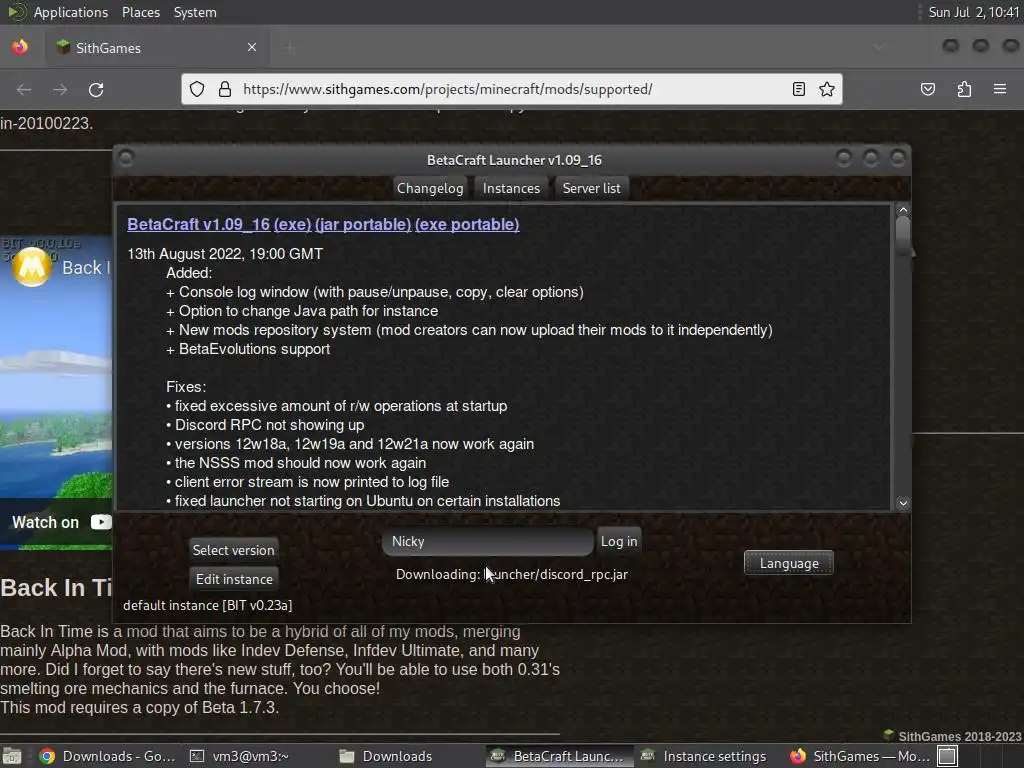Viewport: 1024px width, 768px height.
Task: Open the list all tabs dropdown
Action: tap(878, 47)
